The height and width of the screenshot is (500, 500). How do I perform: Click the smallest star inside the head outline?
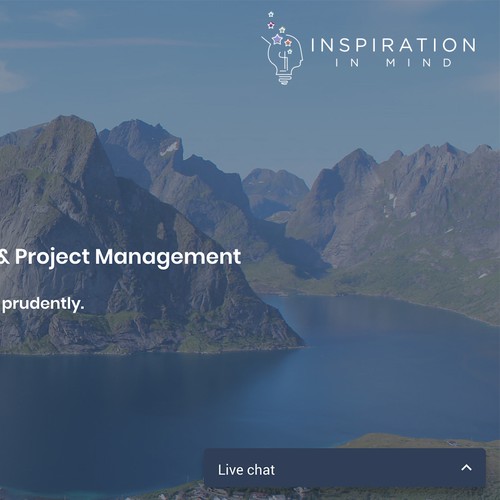(x=290, y=51)
